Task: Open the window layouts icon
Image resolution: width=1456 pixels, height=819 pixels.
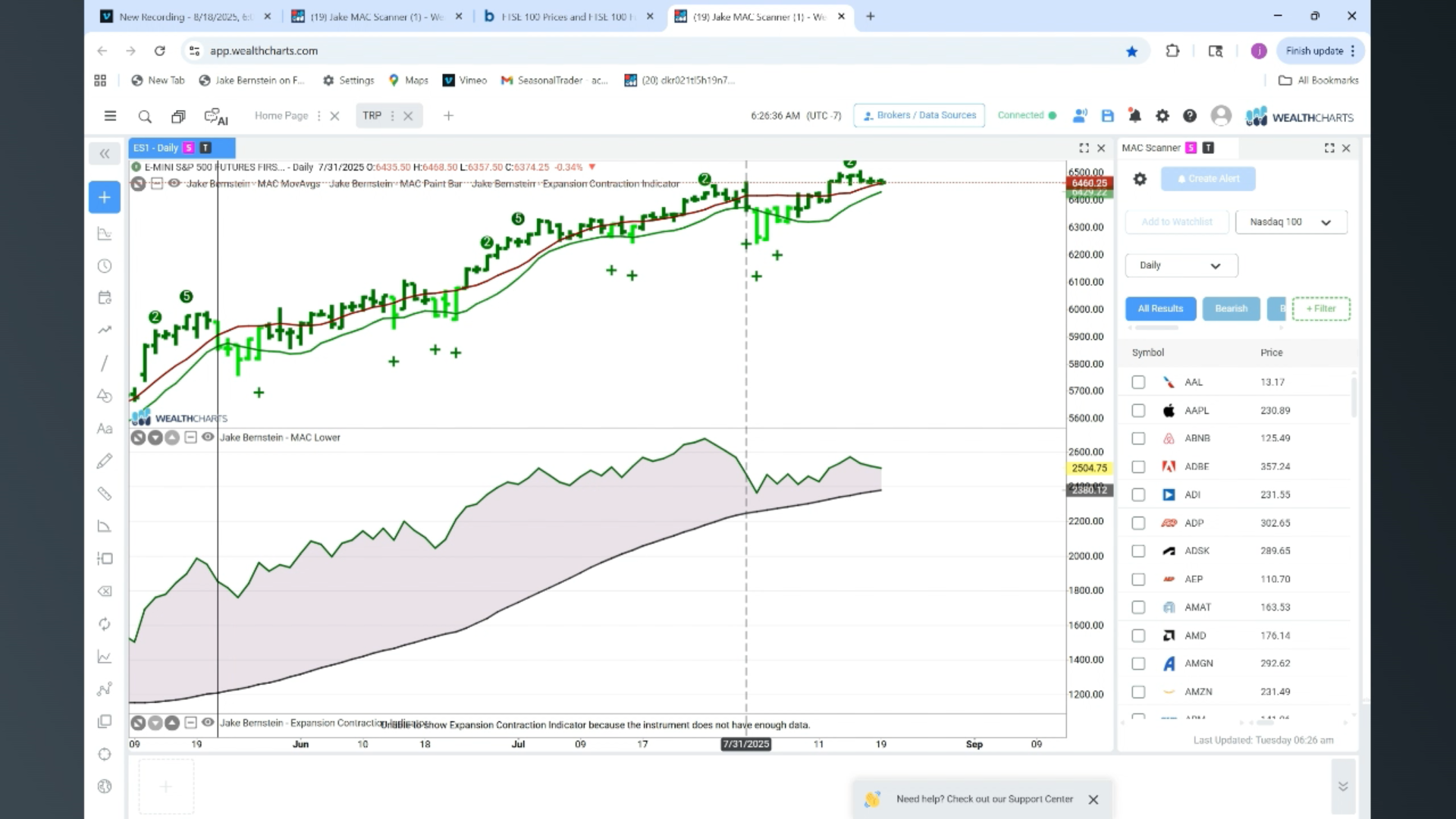Action: click(178, 116)
